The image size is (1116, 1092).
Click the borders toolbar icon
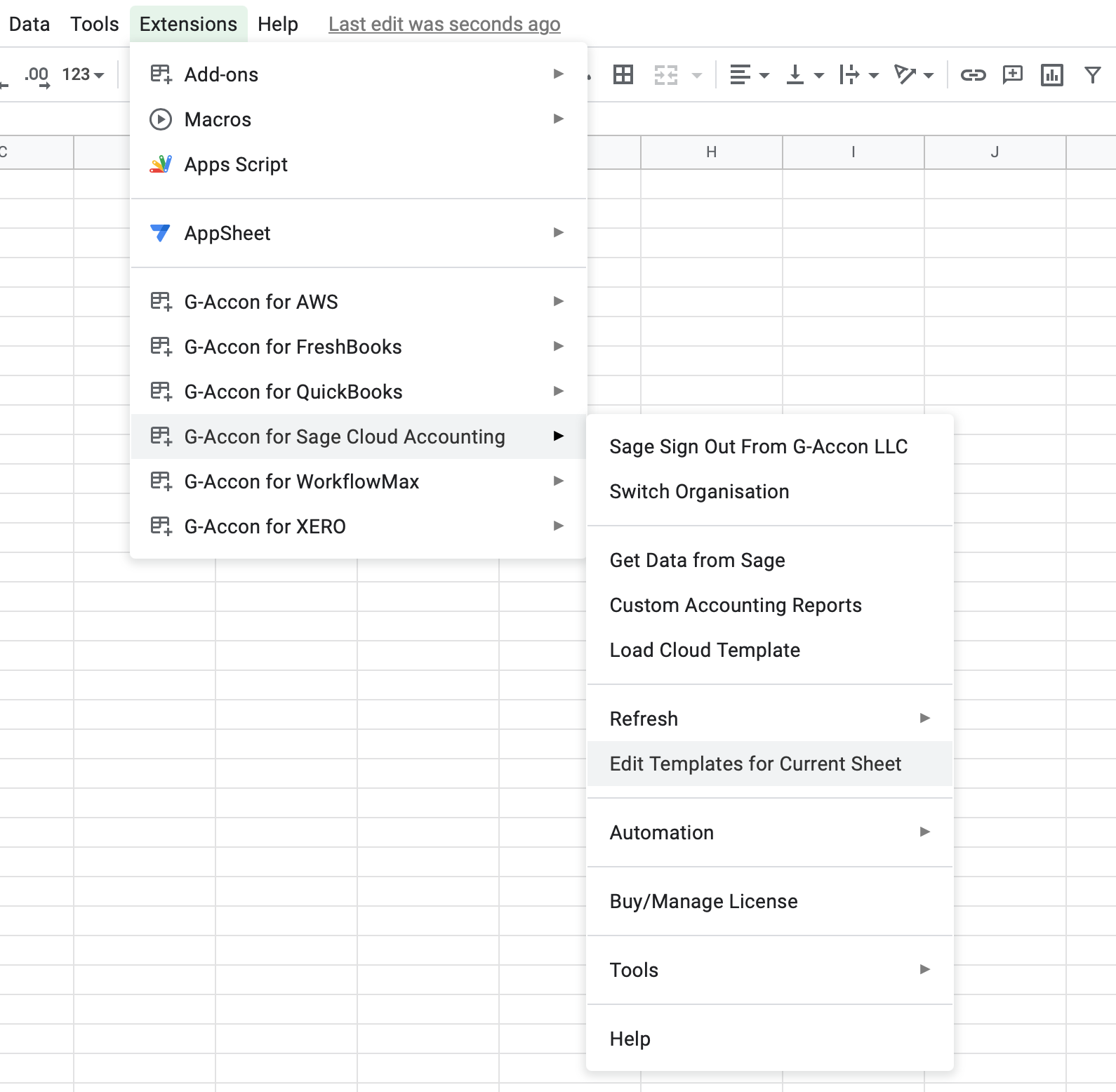(623, 74)
